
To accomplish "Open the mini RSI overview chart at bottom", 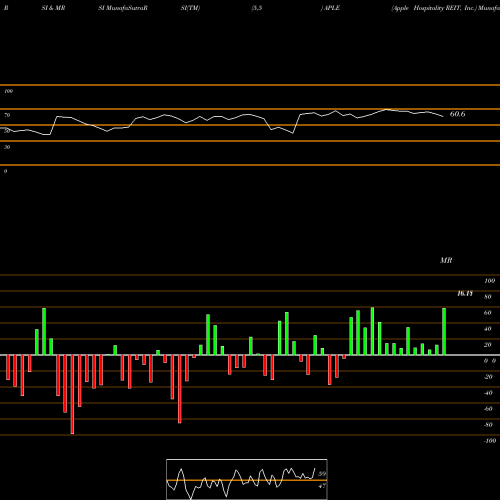I will [x=247, y=479].
